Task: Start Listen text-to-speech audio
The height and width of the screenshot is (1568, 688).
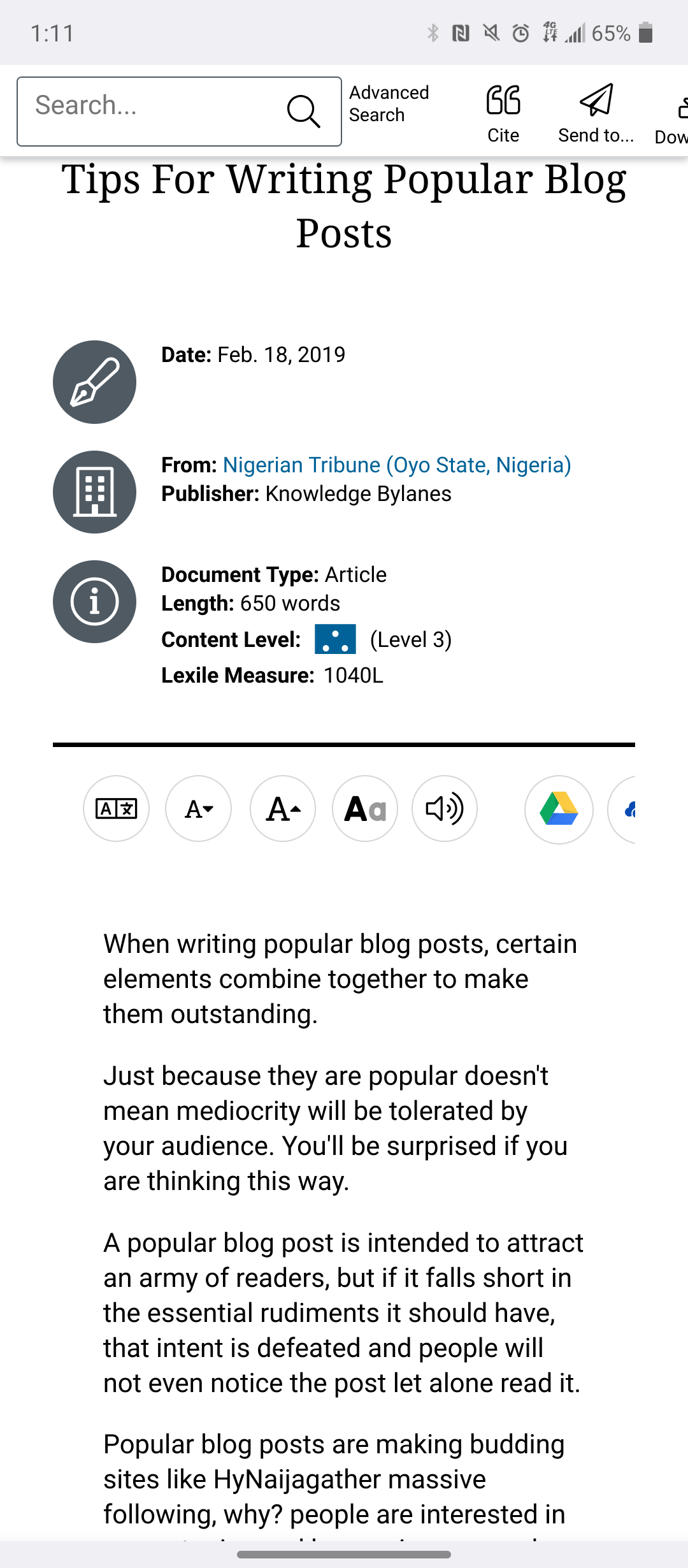Action: pos(445,809)
